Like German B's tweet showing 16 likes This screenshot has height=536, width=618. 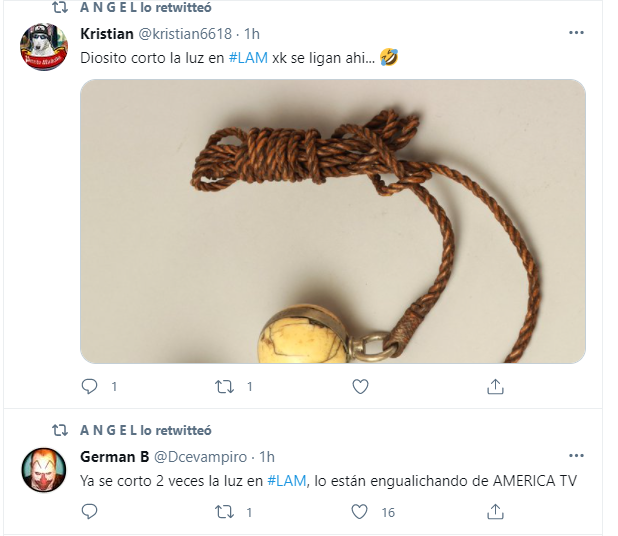359,512
